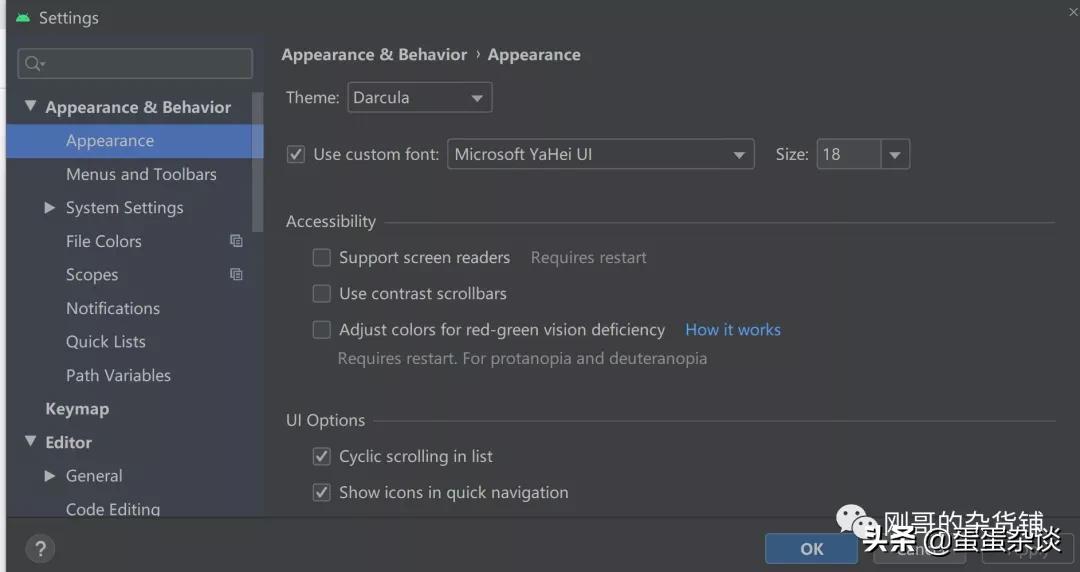This screenshot has width=1080, height=572.
Task: Open the Microsoft YaHei UI font dropdown
Action: point(739,155)
